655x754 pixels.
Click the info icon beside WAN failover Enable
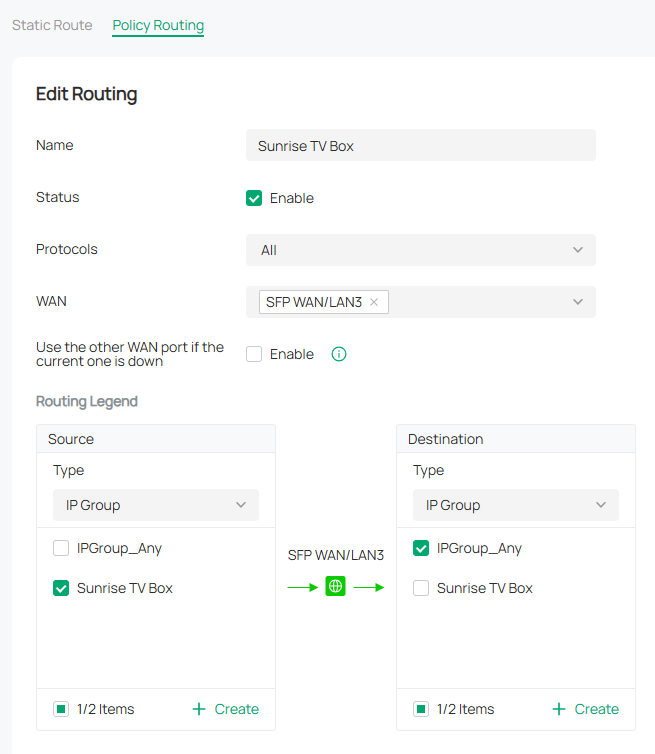(x=339, y=354)
